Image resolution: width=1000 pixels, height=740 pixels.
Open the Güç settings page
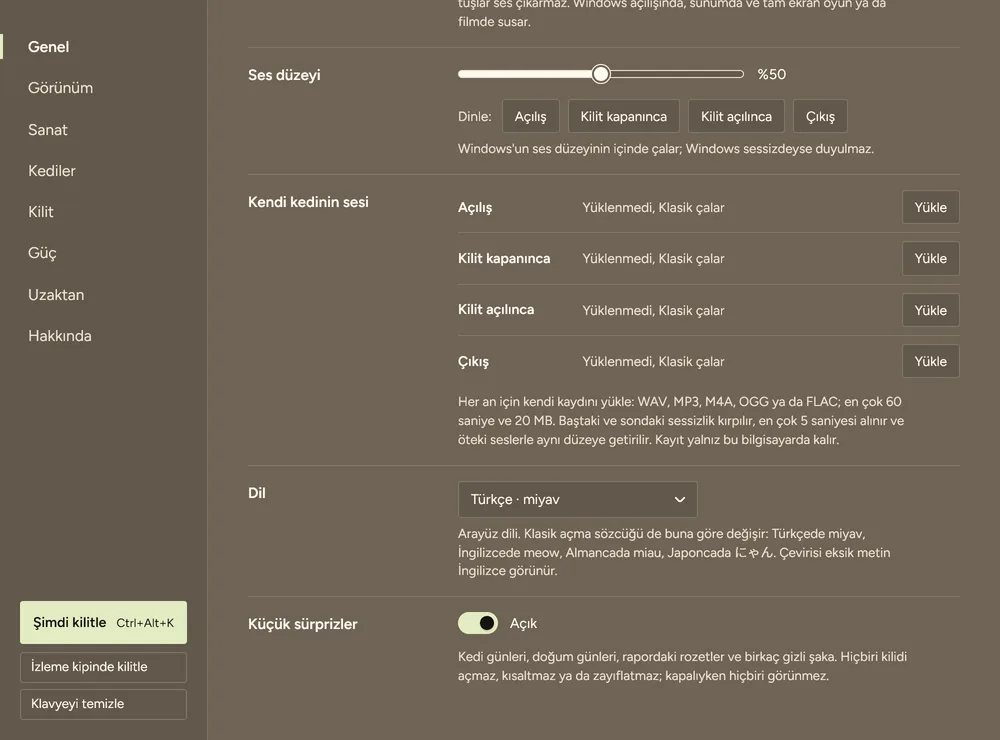pos(42,253)
